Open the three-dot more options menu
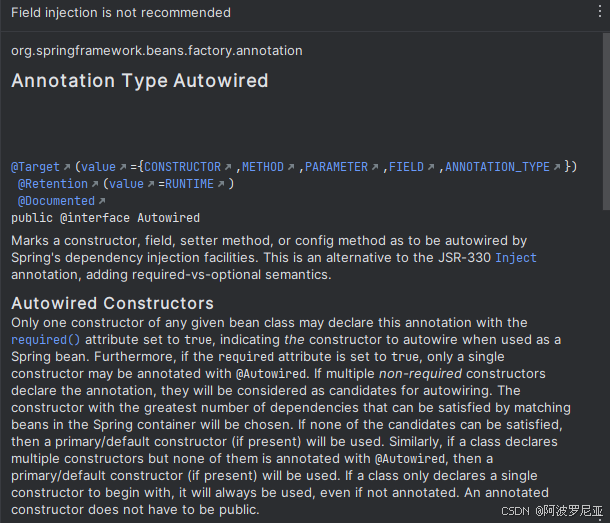 click(599, 12)
